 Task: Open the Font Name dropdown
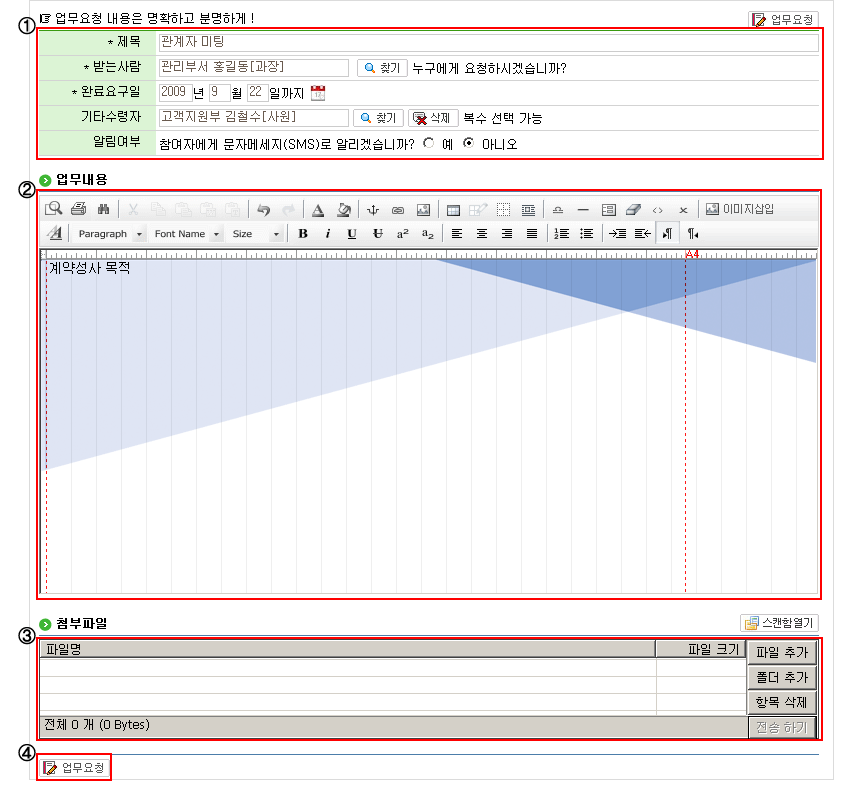pyautogui.click(x=186, y=234)
